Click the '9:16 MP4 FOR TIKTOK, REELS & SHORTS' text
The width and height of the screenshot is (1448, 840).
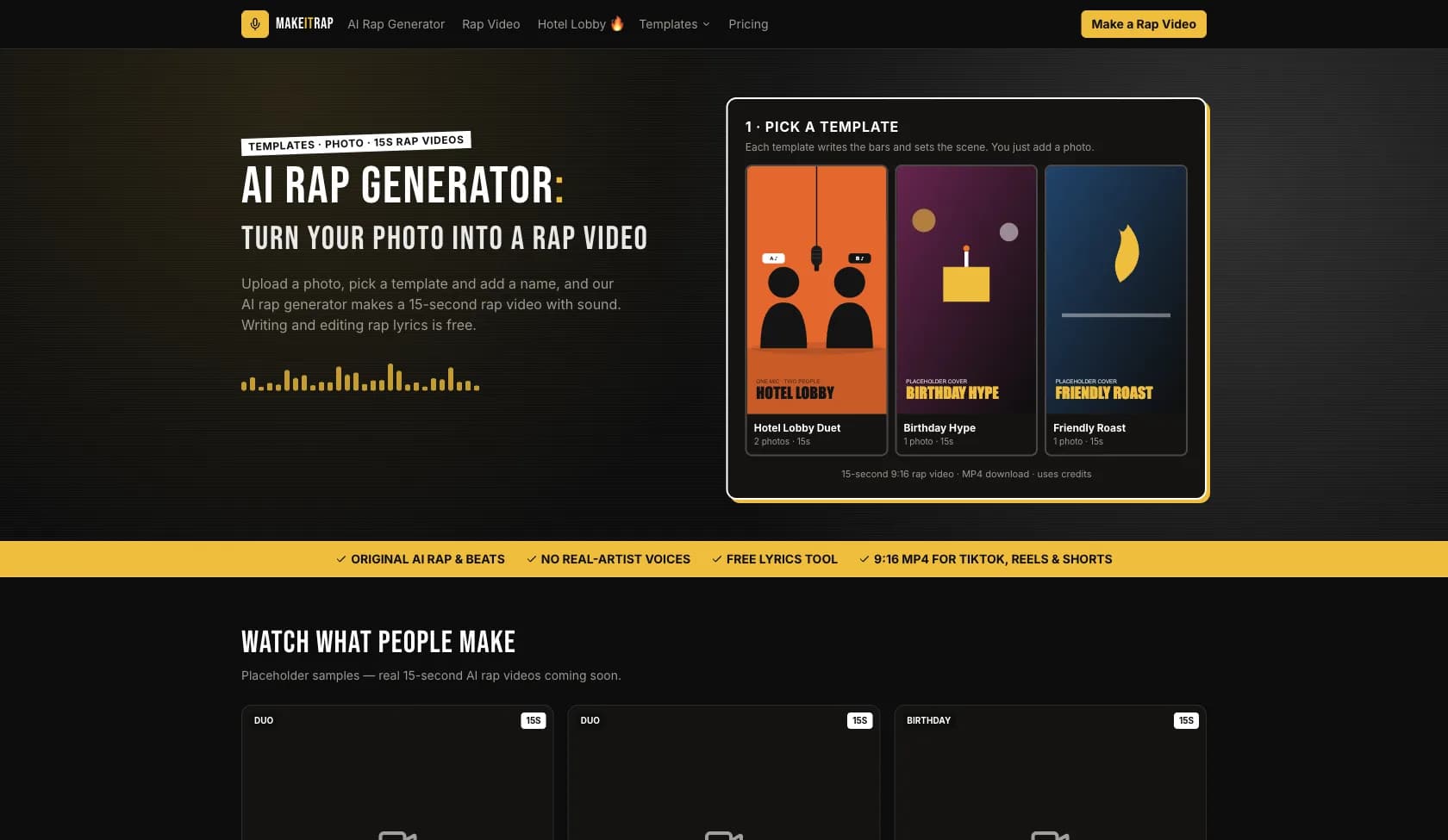point(993,559)
